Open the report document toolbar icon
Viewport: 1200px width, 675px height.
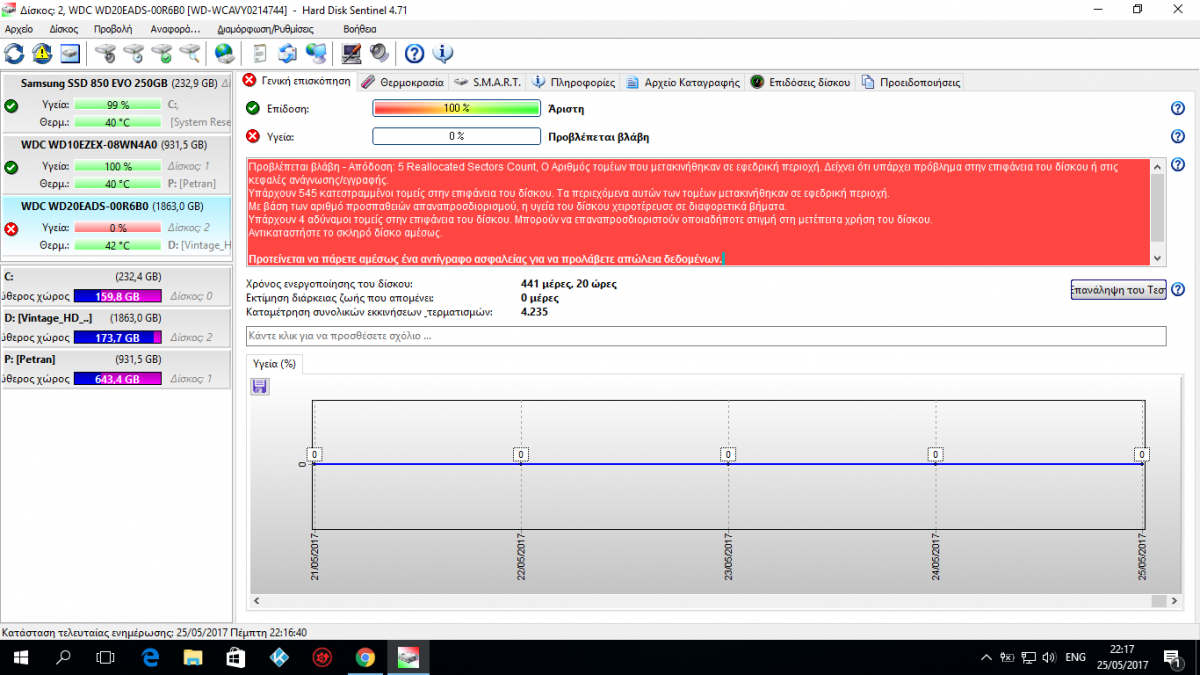pyautogui.click(x=260, y=53)
